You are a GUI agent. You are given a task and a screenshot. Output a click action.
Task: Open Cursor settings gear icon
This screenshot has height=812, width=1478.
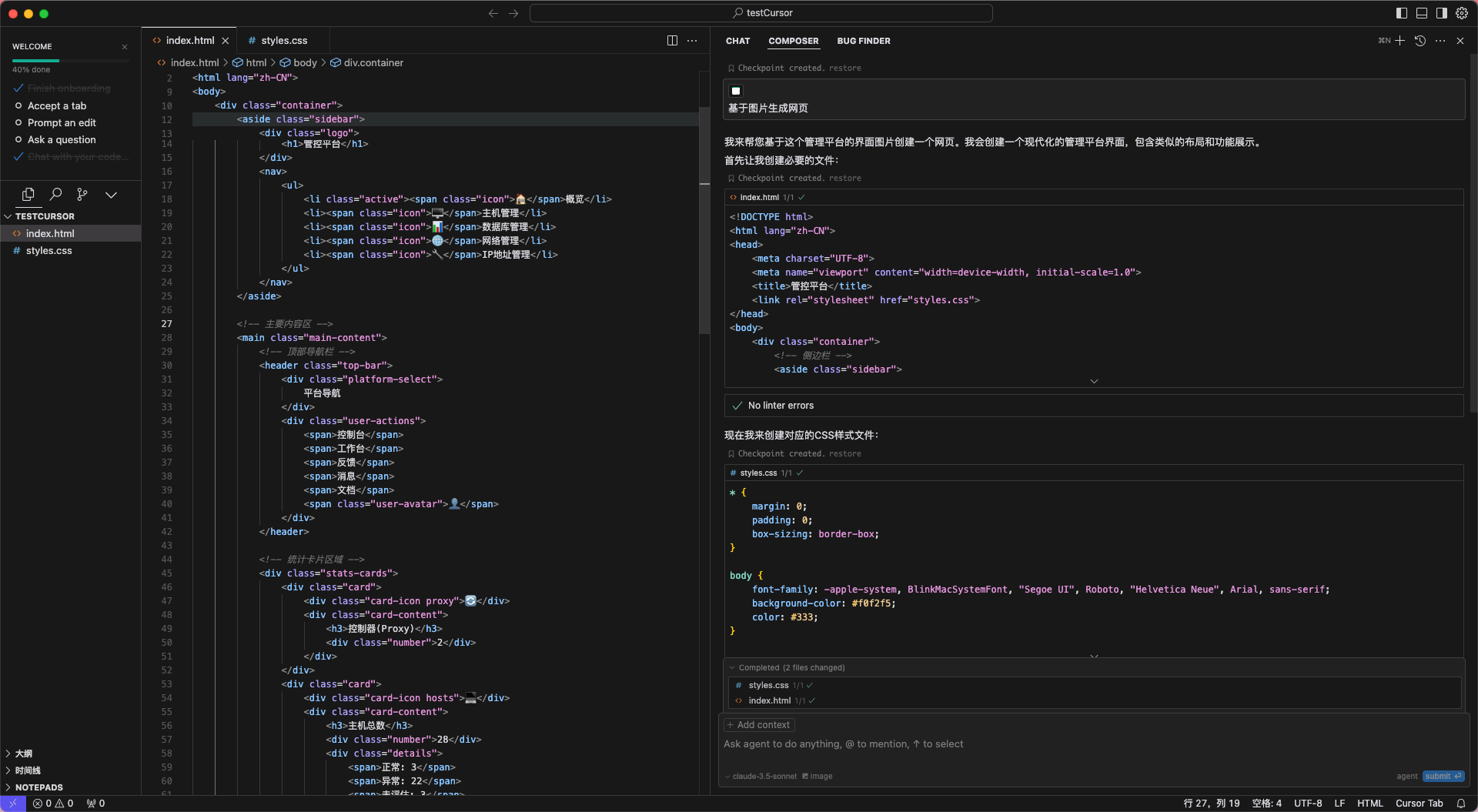pyautogui.click(x=1461, y=13)
